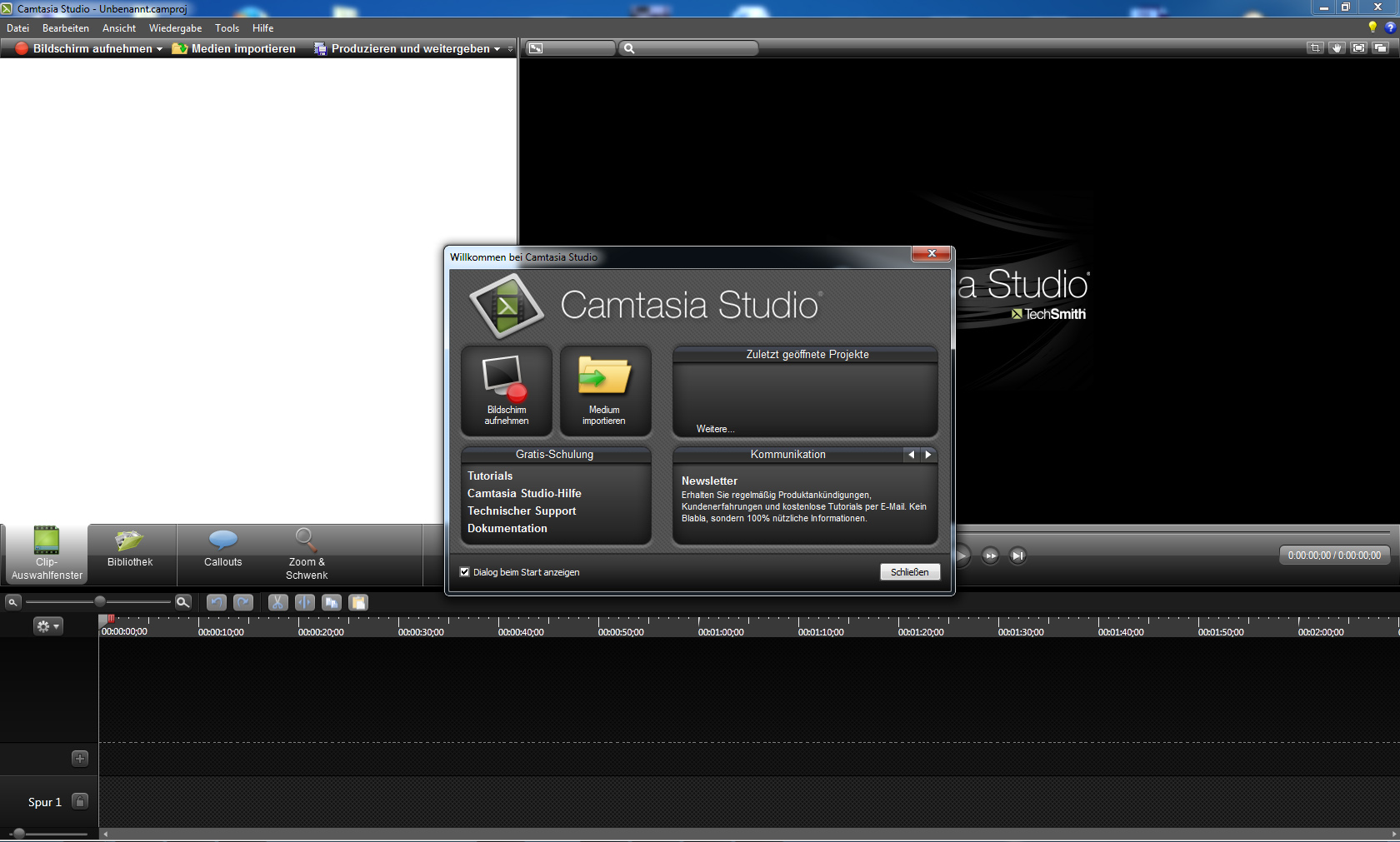Open the timeline gear settings dropdown
Viewport: 1400px width, 842px height.
pyautogui.click(x=47, y=626)
